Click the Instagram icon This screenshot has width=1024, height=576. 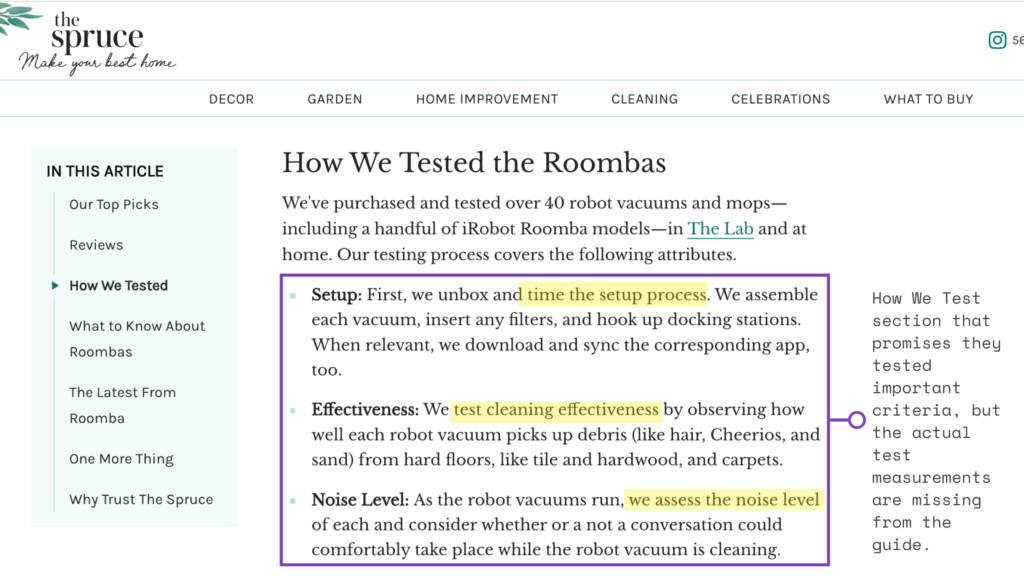pyautogui.click(x=997, y=40)
